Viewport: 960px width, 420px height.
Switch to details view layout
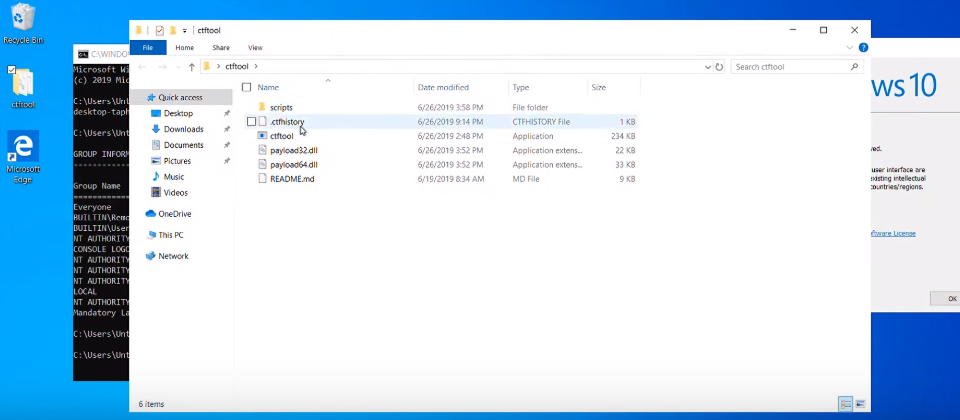846,404
